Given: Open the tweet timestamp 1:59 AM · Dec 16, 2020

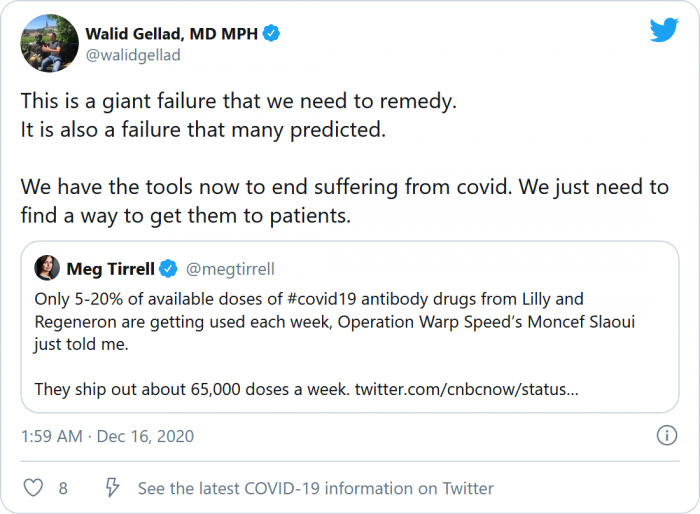Looking at the screenshot, I should coord(108,436).
